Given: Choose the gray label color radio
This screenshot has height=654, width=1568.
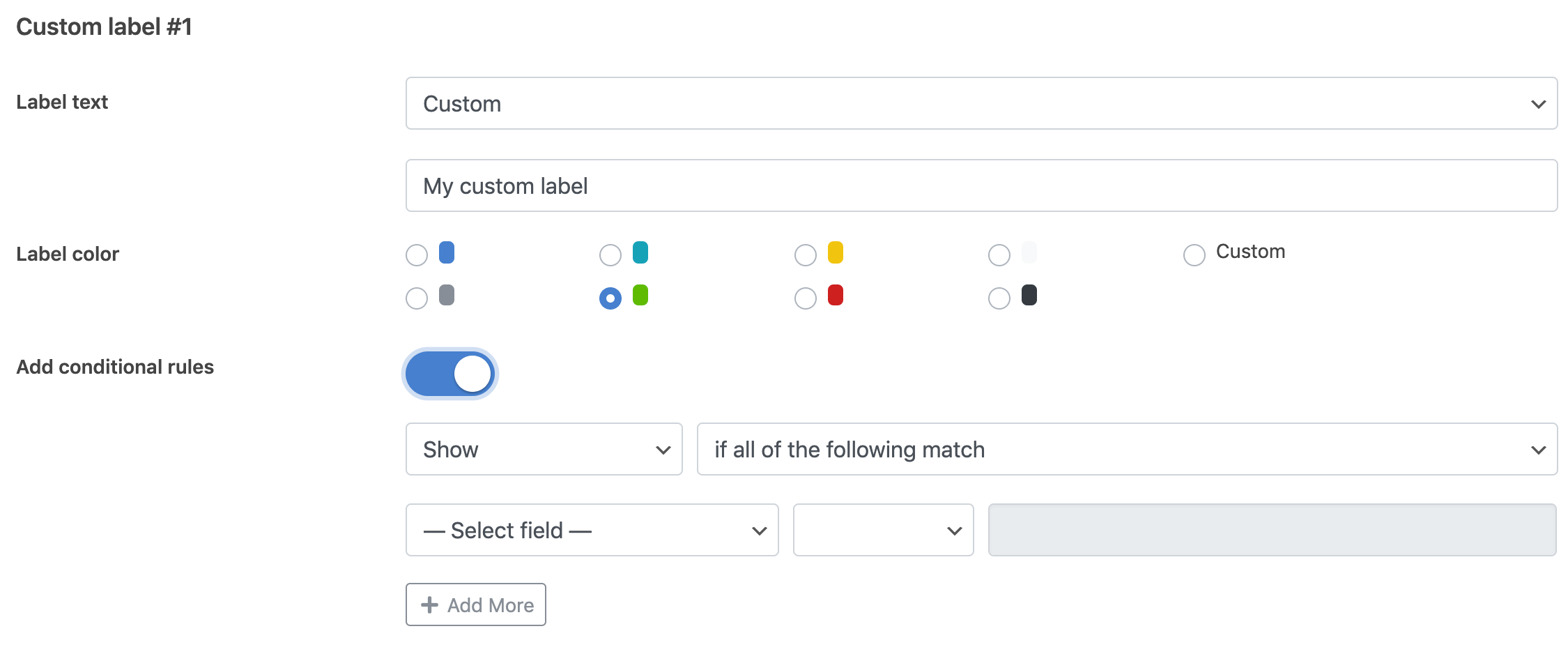Looking at the screenshot, I should 417,298.
